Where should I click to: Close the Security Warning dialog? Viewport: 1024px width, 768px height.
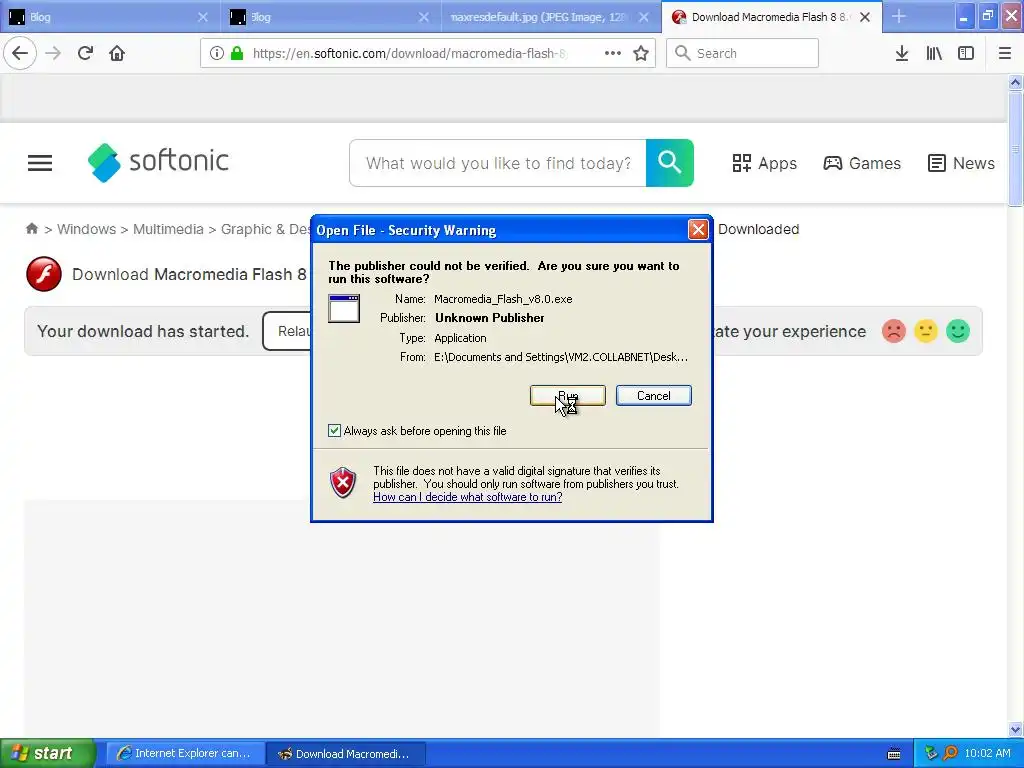pyautogui.click(x=697, y=229)
